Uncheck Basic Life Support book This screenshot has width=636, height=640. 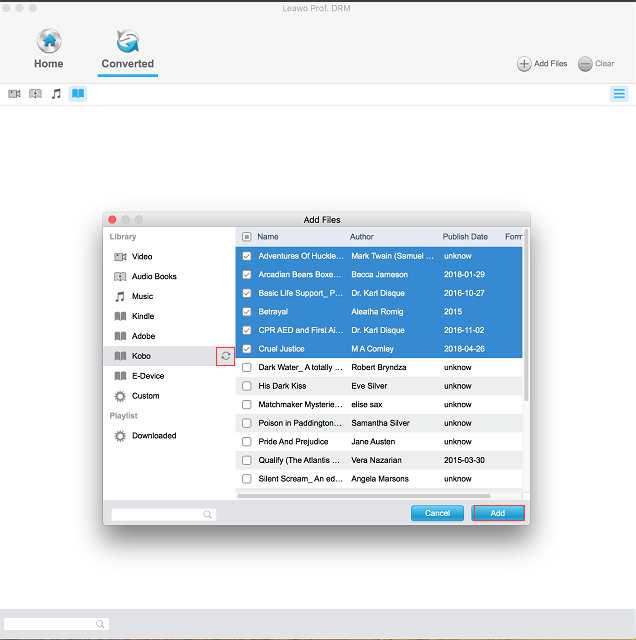(x=247, y=293)
